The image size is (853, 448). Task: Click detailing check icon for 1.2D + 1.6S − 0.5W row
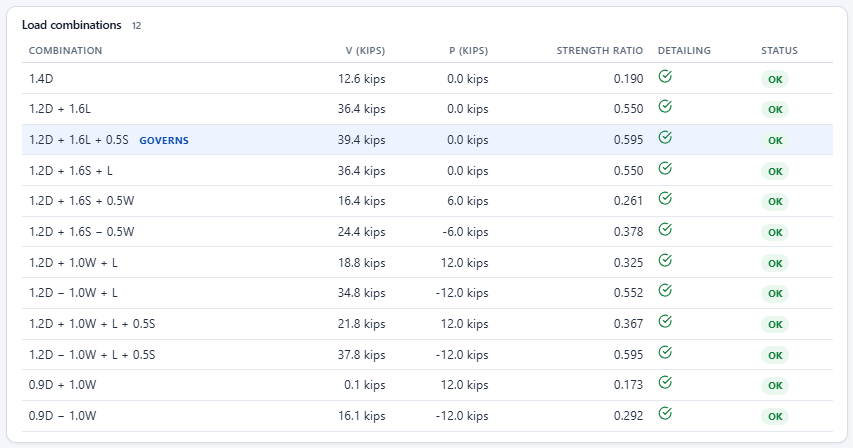[665, 229]
